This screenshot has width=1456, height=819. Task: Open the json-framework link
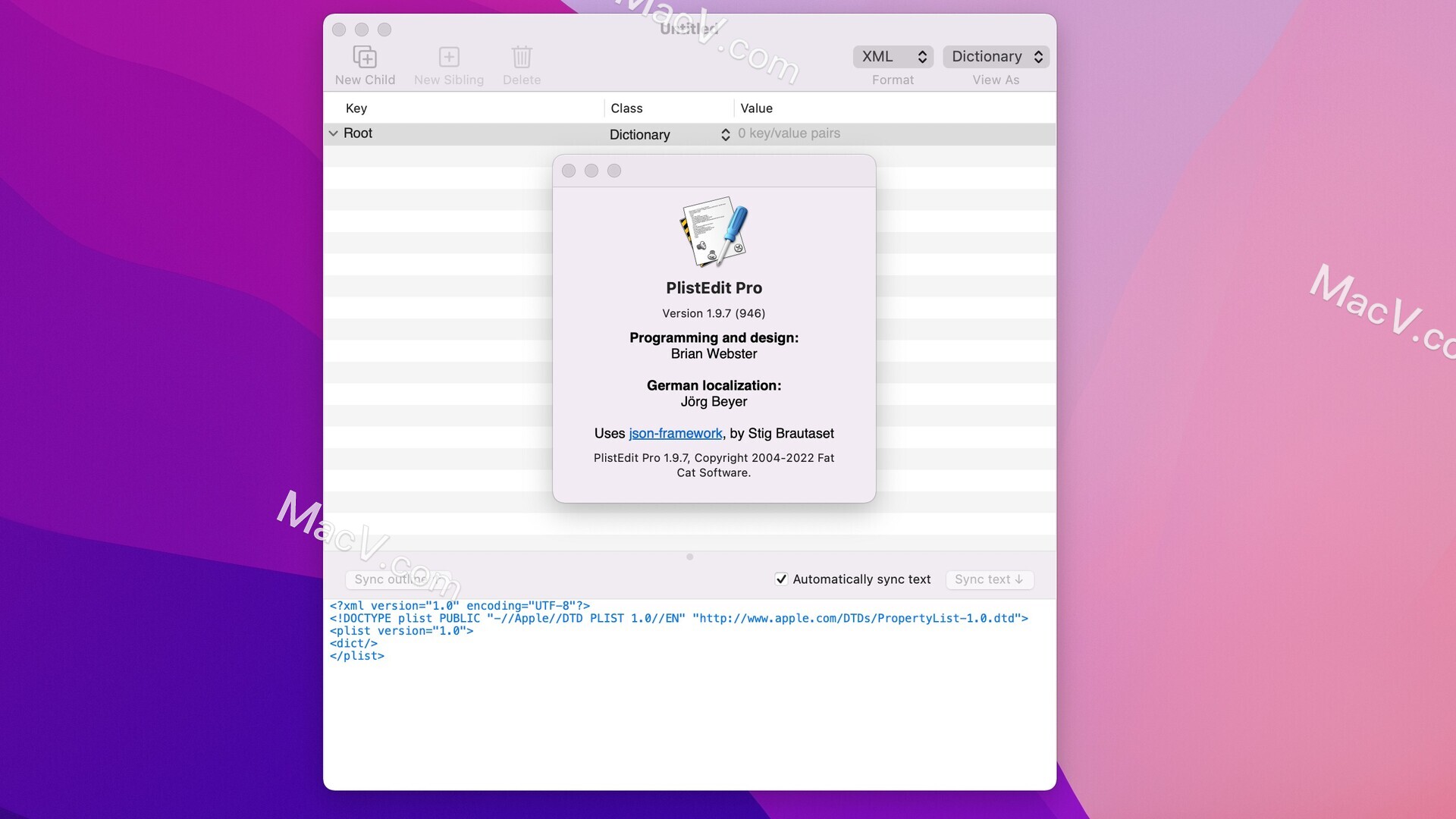[x=675, y=433]
